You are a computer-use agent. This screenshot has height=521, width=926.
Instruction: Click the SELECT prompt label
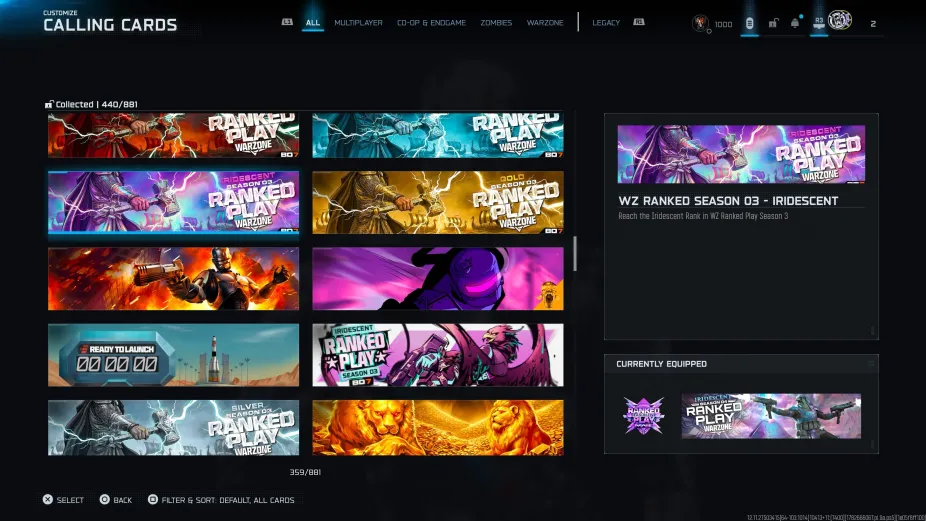pyautogui.click(x=70, y=500)
